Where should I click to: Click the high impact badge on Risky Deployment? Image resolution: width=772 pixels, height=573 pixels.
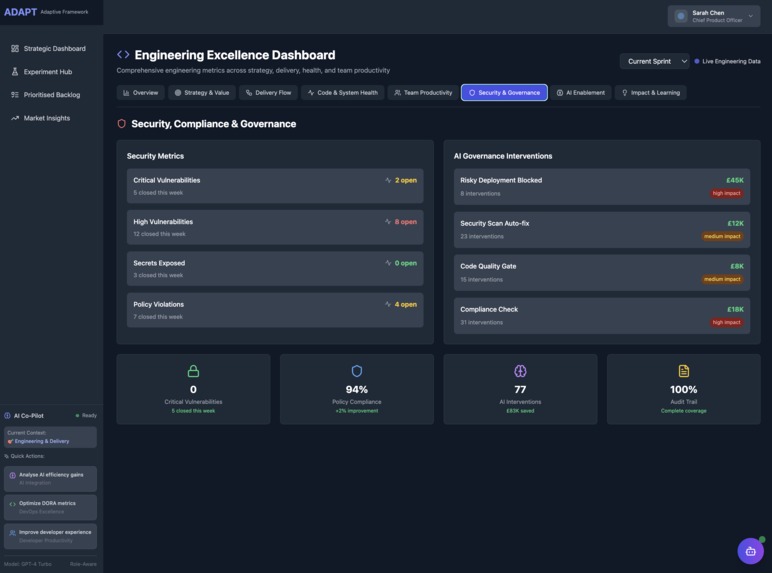point(726,193)
